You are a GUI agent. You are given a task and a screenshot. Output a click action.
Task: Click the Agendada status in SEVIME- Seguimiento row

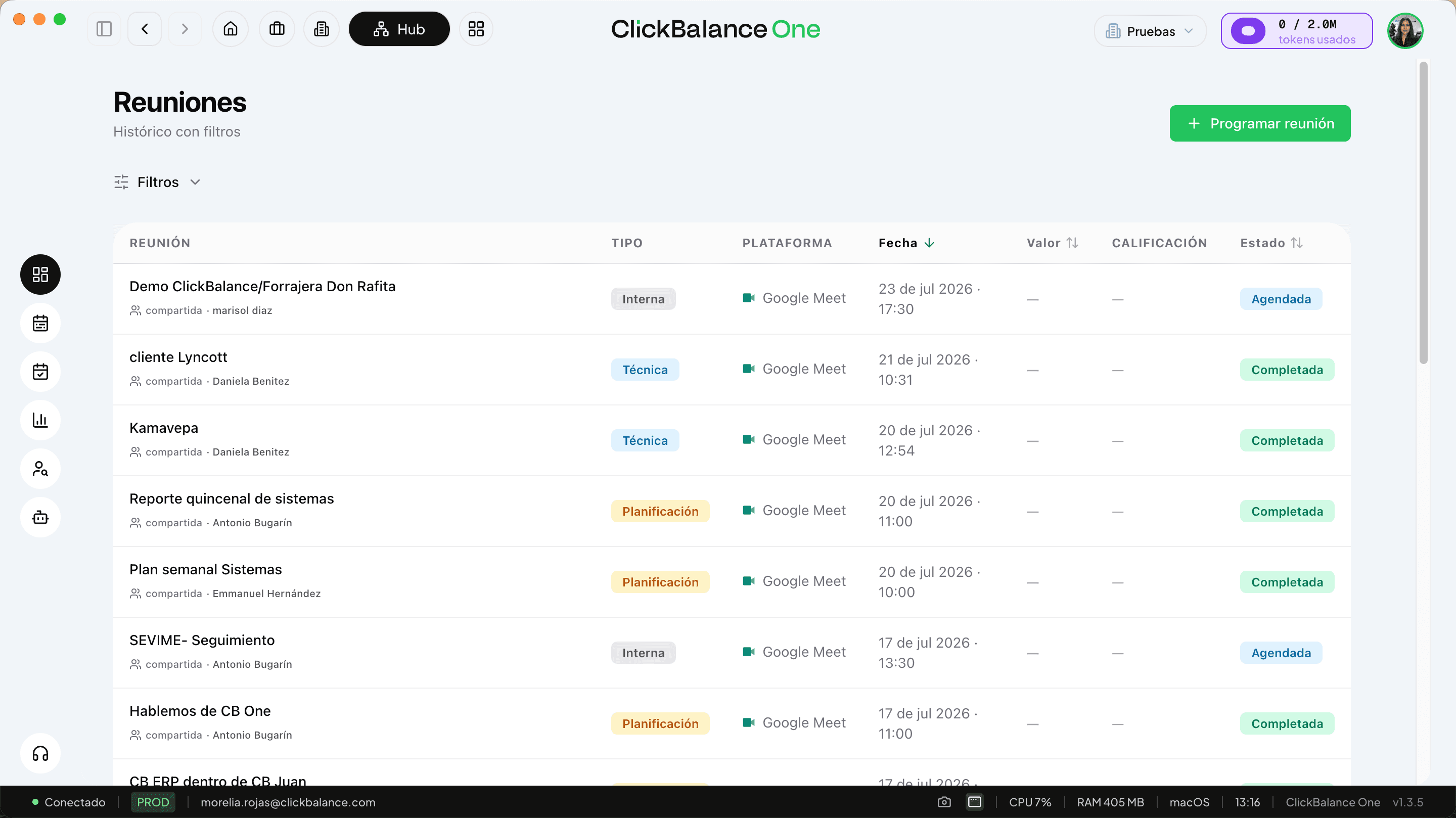(x=1281, y=653)
